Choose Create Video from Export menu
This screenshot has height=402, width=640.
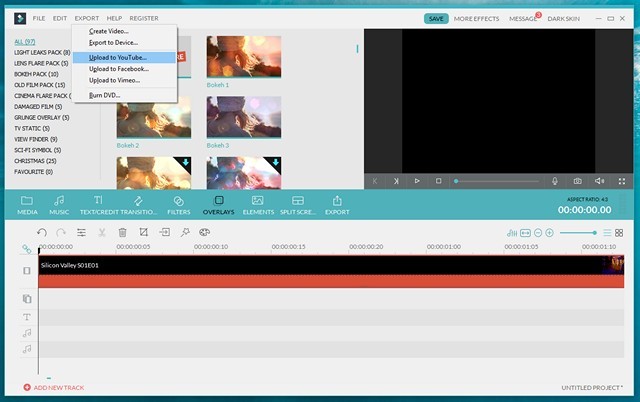coord(124,31)
